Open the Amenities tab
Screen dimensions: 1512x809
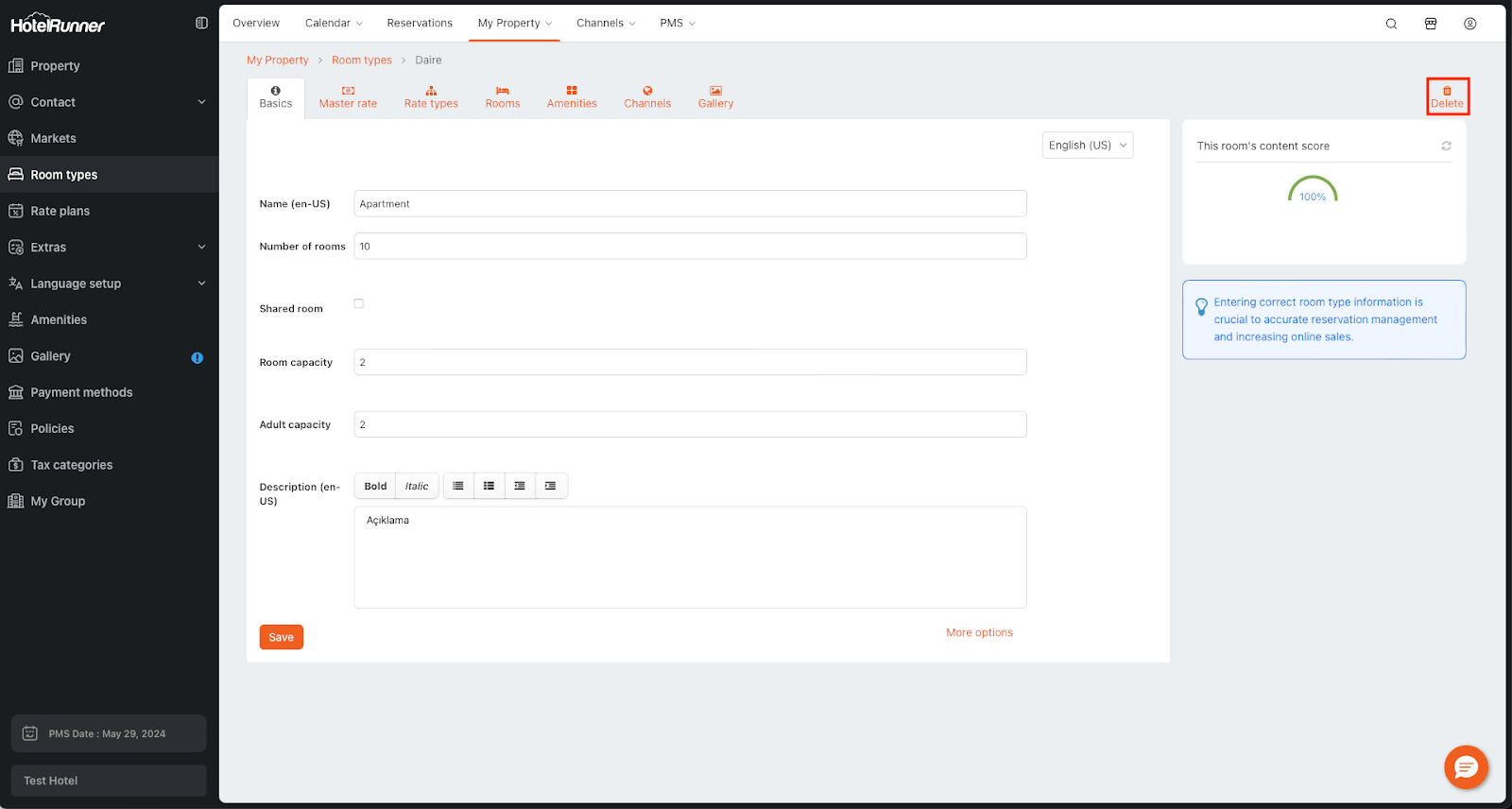pyautogui.click(x=572, y=97)
